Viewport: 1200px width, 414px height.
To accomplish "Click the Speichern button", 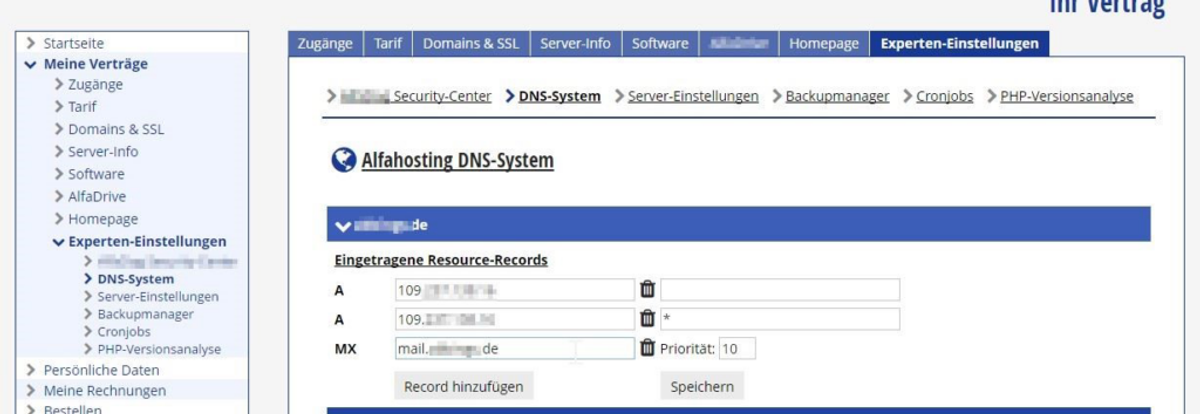I will tap(702, 386).
